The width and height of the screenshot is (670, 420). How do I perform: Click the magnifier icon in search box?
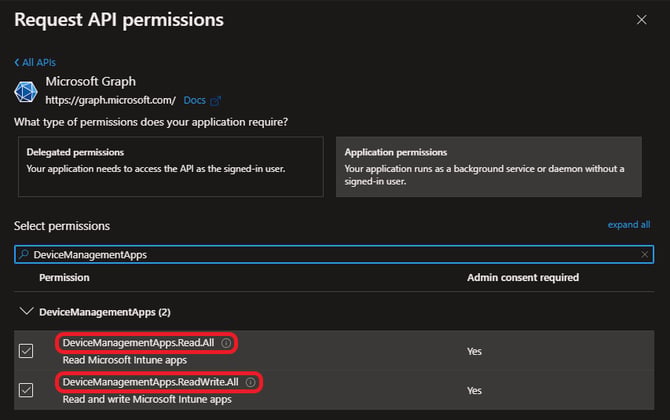pyautogui.click(x=24, y=254)
